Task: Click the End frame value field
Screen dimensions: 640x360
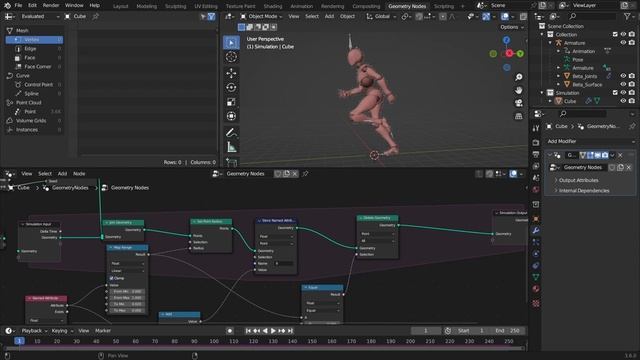Action: (x=508, y=331)
